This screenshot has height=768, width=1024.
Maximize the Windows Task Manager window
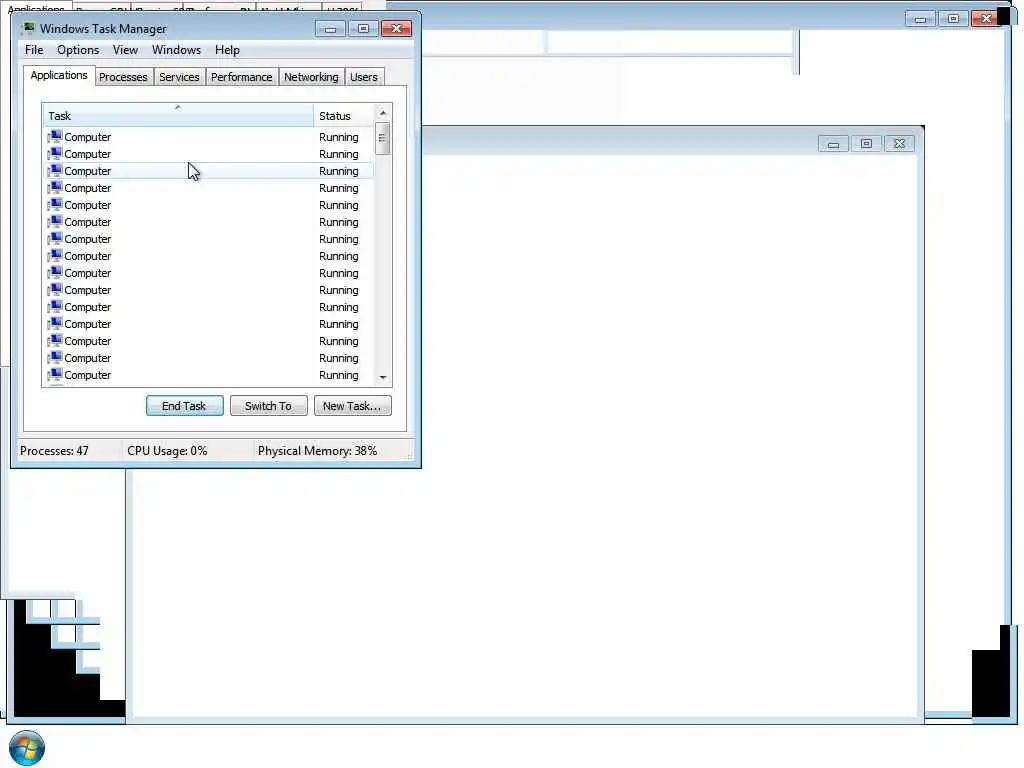click(363, 29)
